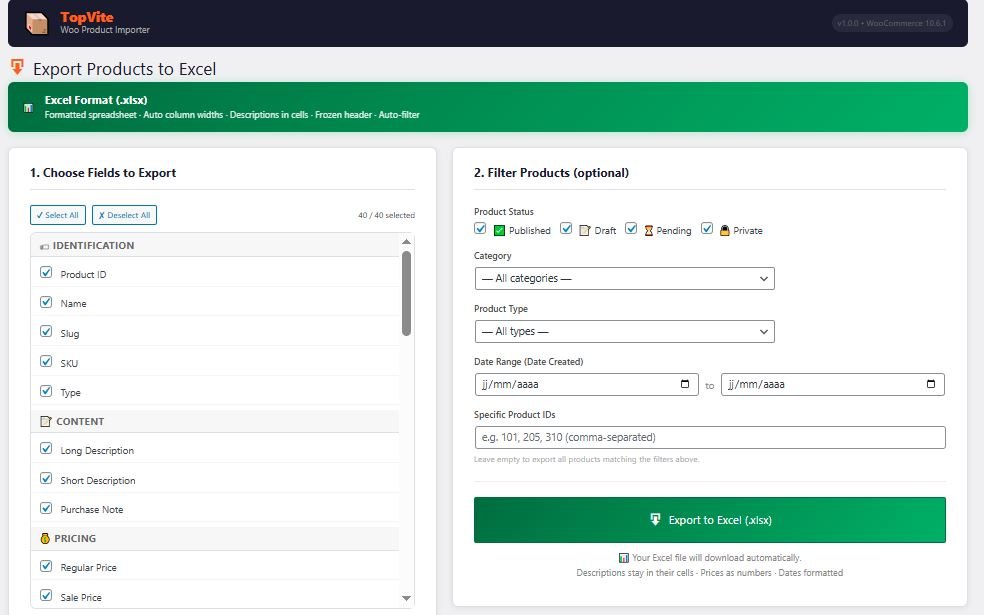Disable the Draft product status checkbox
The width and height of the screenshot is (984, 615).
click(566, 229)
